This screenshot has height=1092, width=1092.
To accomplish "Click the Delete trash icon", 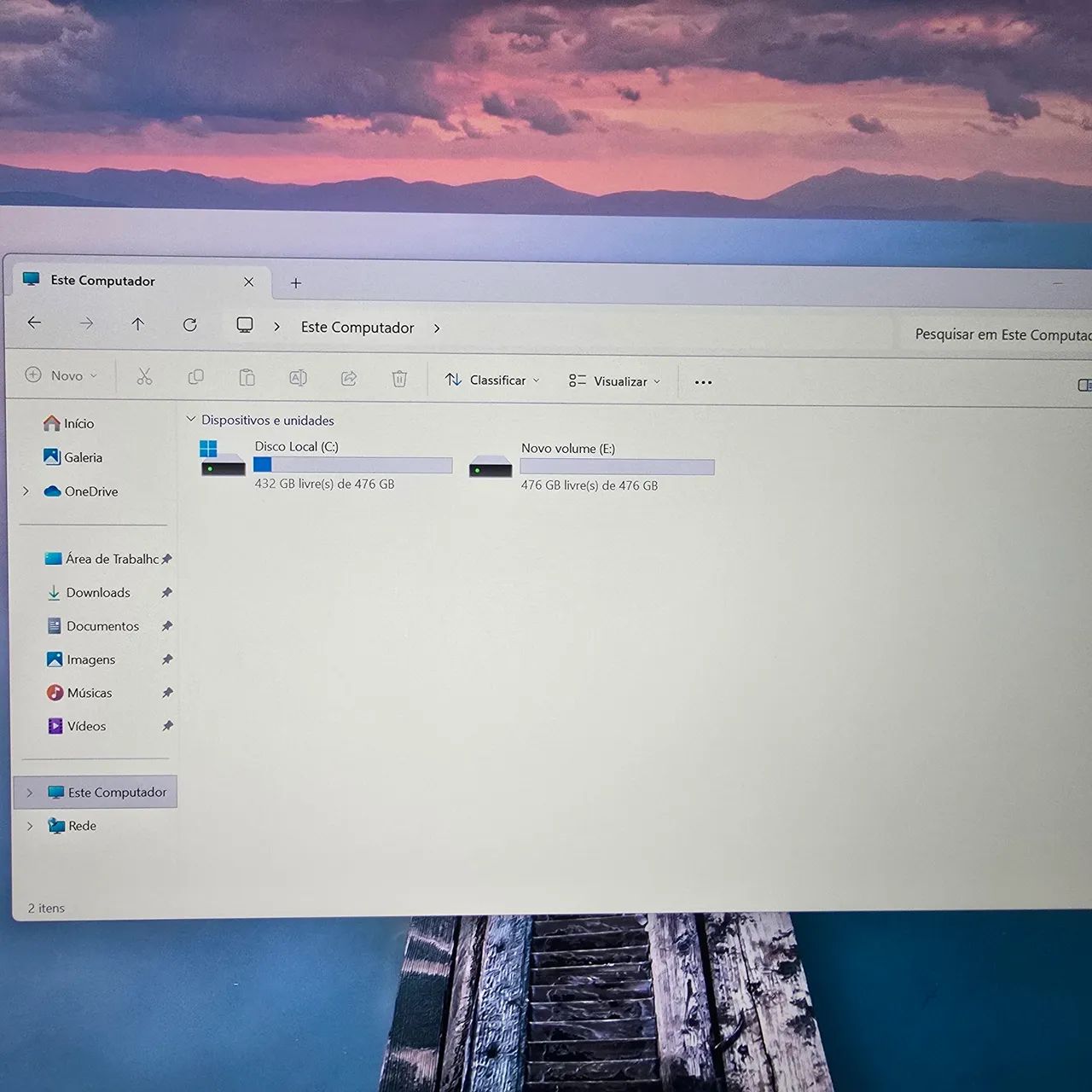I will [x=399, y=379].
